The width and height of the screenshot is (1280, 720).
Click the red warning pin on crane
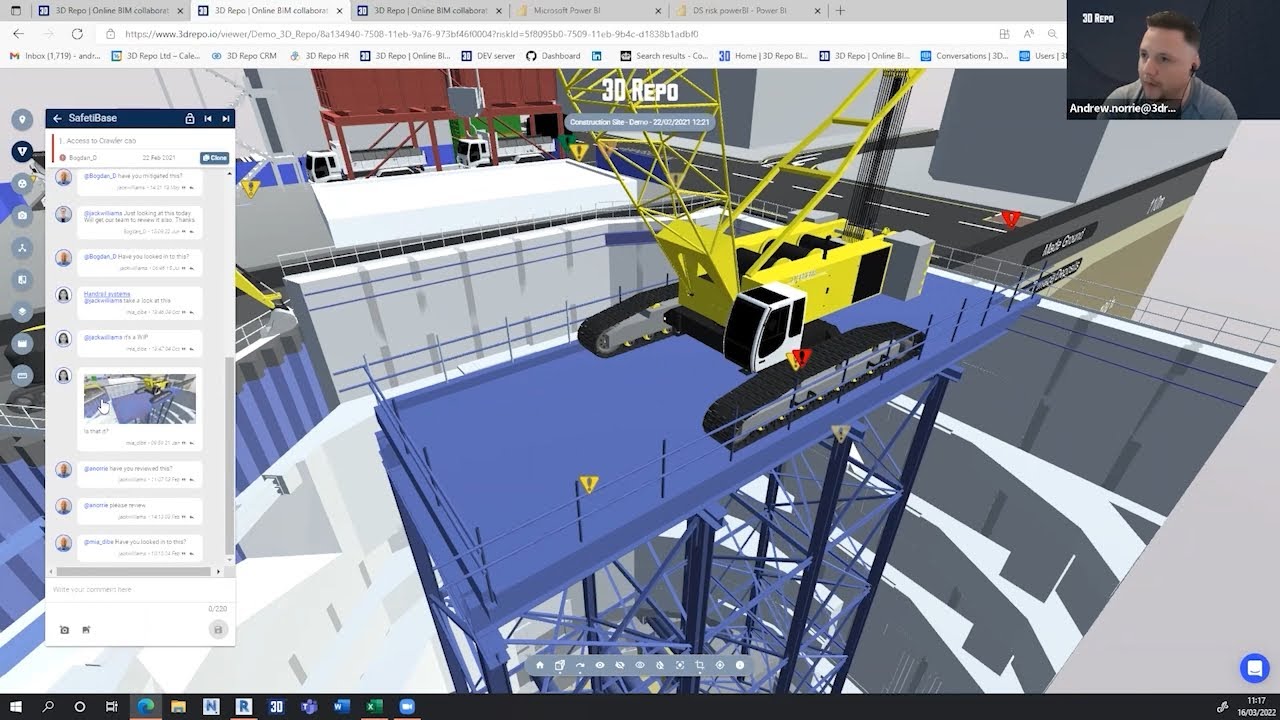[802, 357]
